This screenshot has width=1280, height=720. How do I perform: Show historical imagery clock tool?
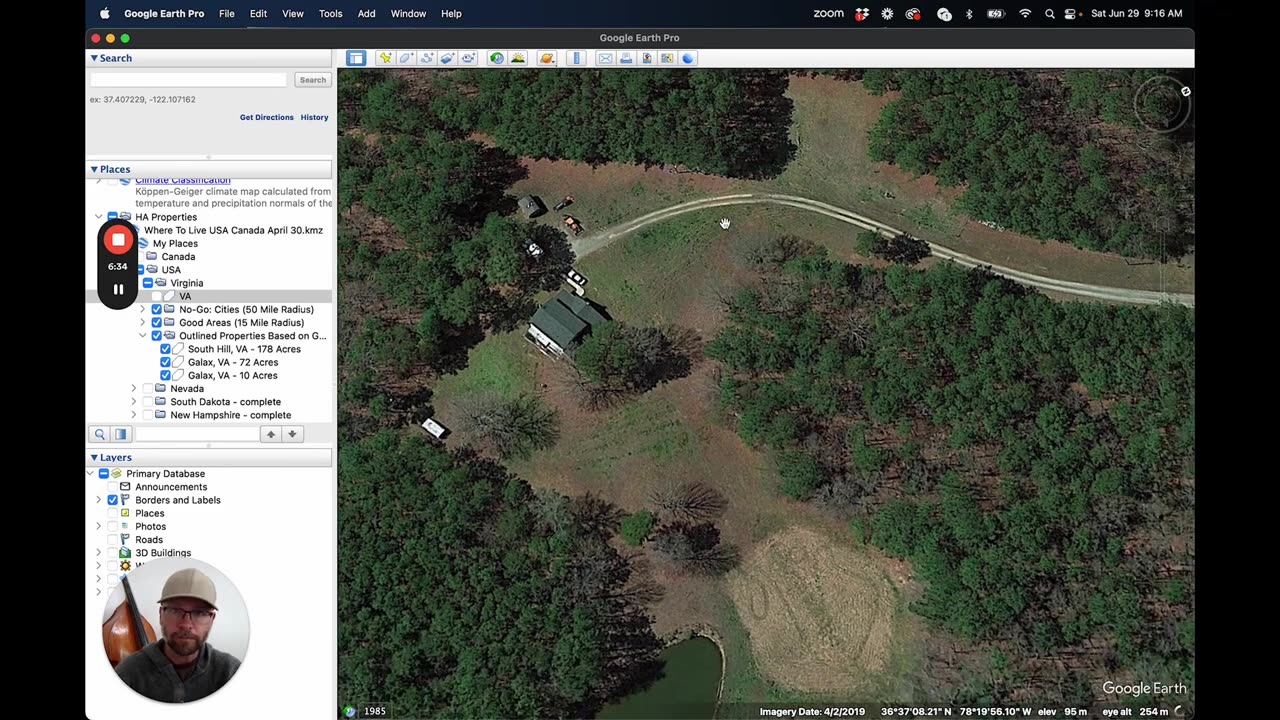pos(496,58)
